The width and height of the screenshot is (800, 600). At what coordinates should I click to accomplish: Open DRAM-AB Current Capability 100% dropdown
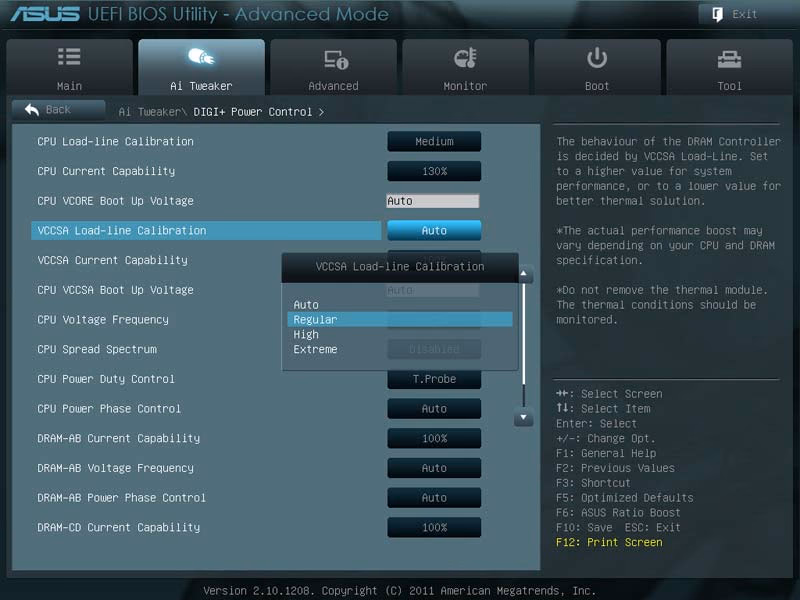click(434, 438)
